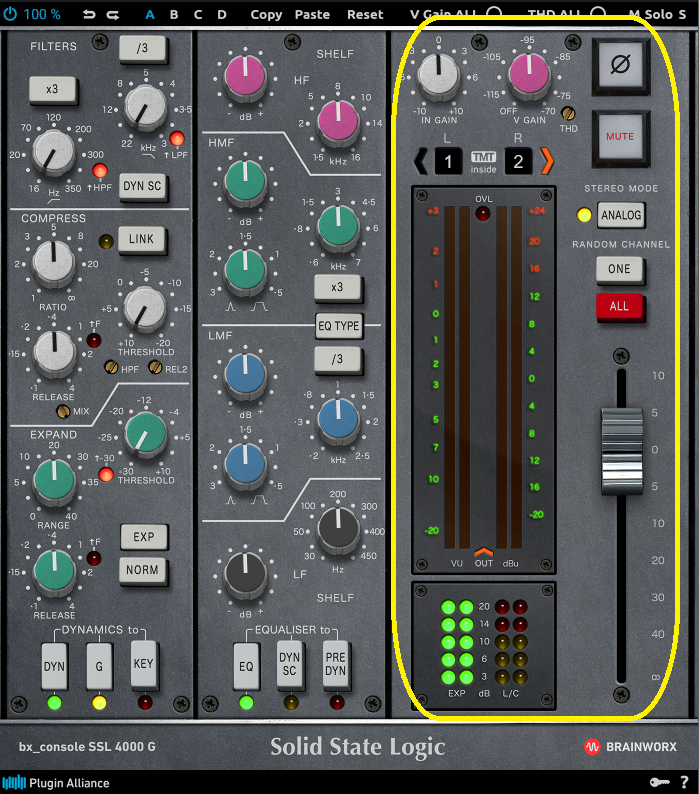Enable the EXP expander mode button
Viewport: 699px width, 794px height.
pos(144,537)
